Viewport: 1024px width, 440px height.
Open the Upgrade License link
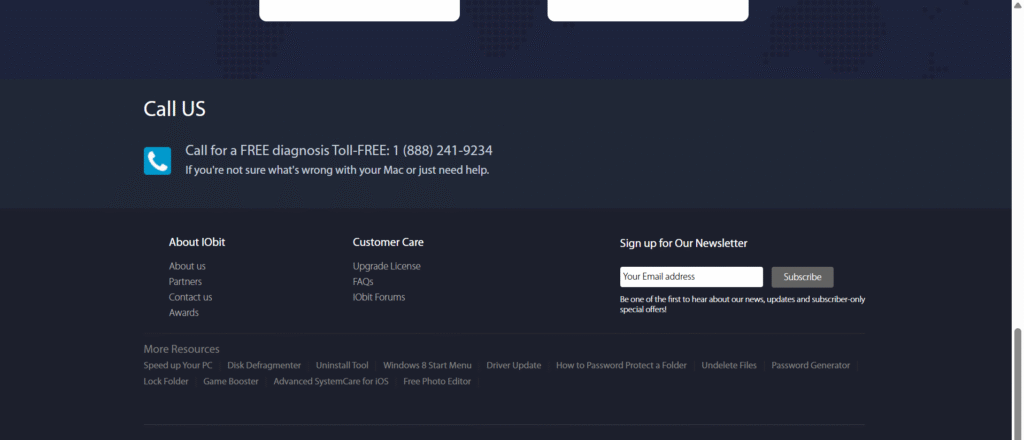point(386,266)
